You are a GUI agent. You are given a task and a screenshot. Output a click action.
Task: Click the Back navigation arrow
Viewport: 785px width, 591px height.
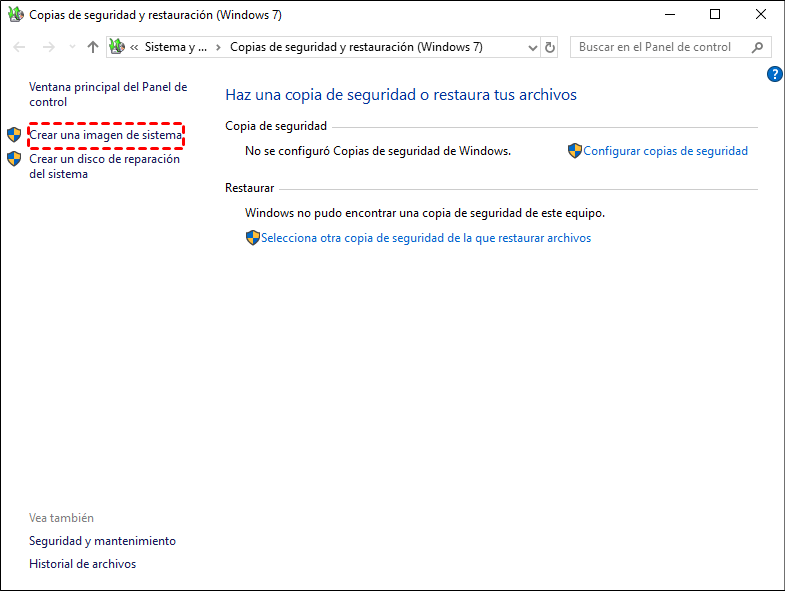click(x=20, y=47)
